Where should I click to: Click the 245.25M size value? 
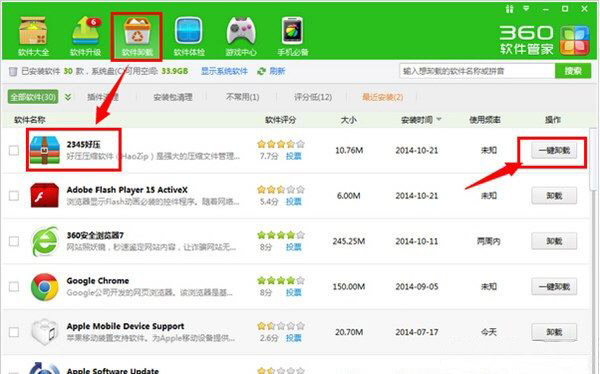(349, 241)
